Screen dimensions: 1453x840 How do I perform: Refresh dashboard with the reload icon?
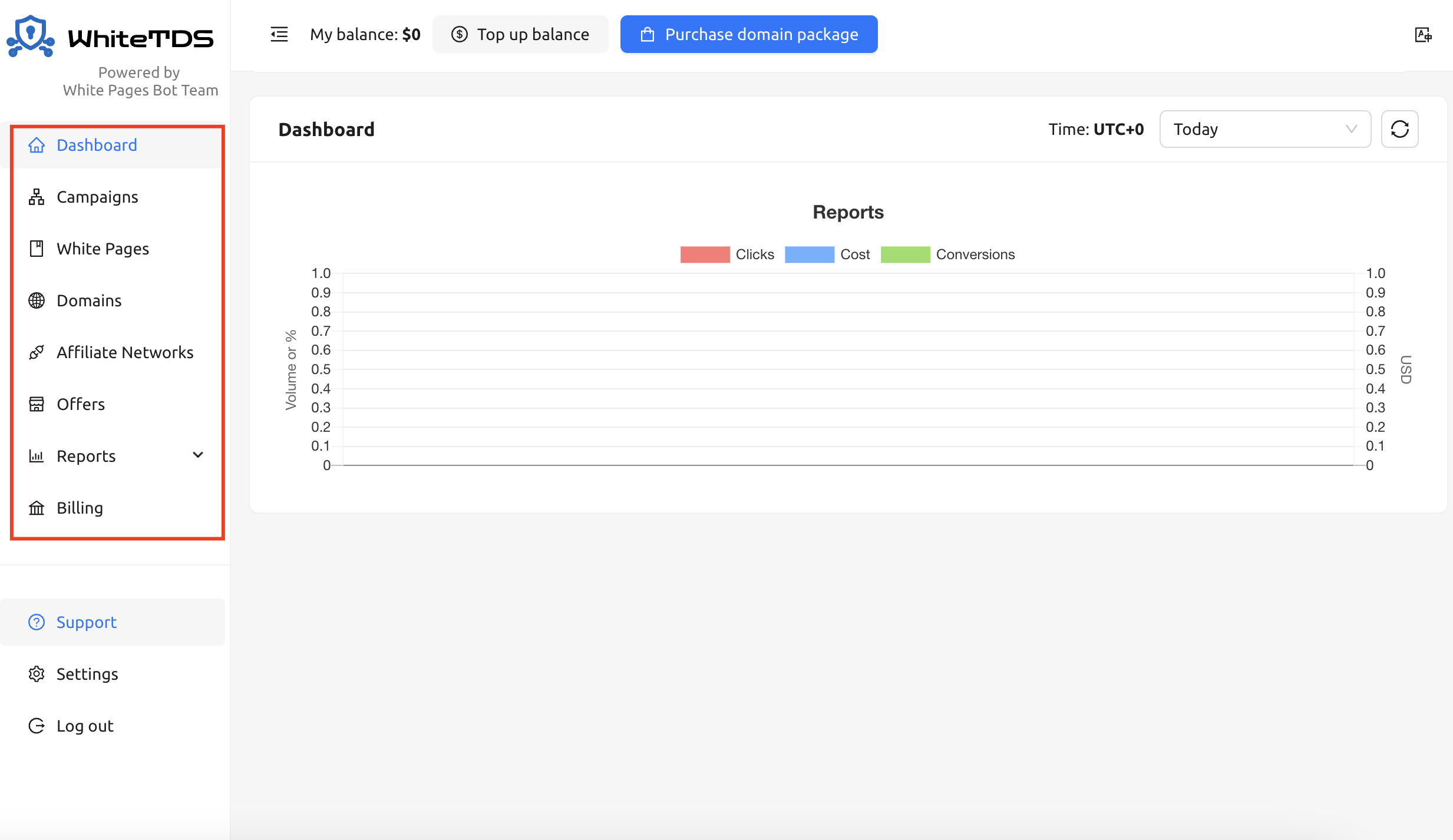[x=1399, y=129]
